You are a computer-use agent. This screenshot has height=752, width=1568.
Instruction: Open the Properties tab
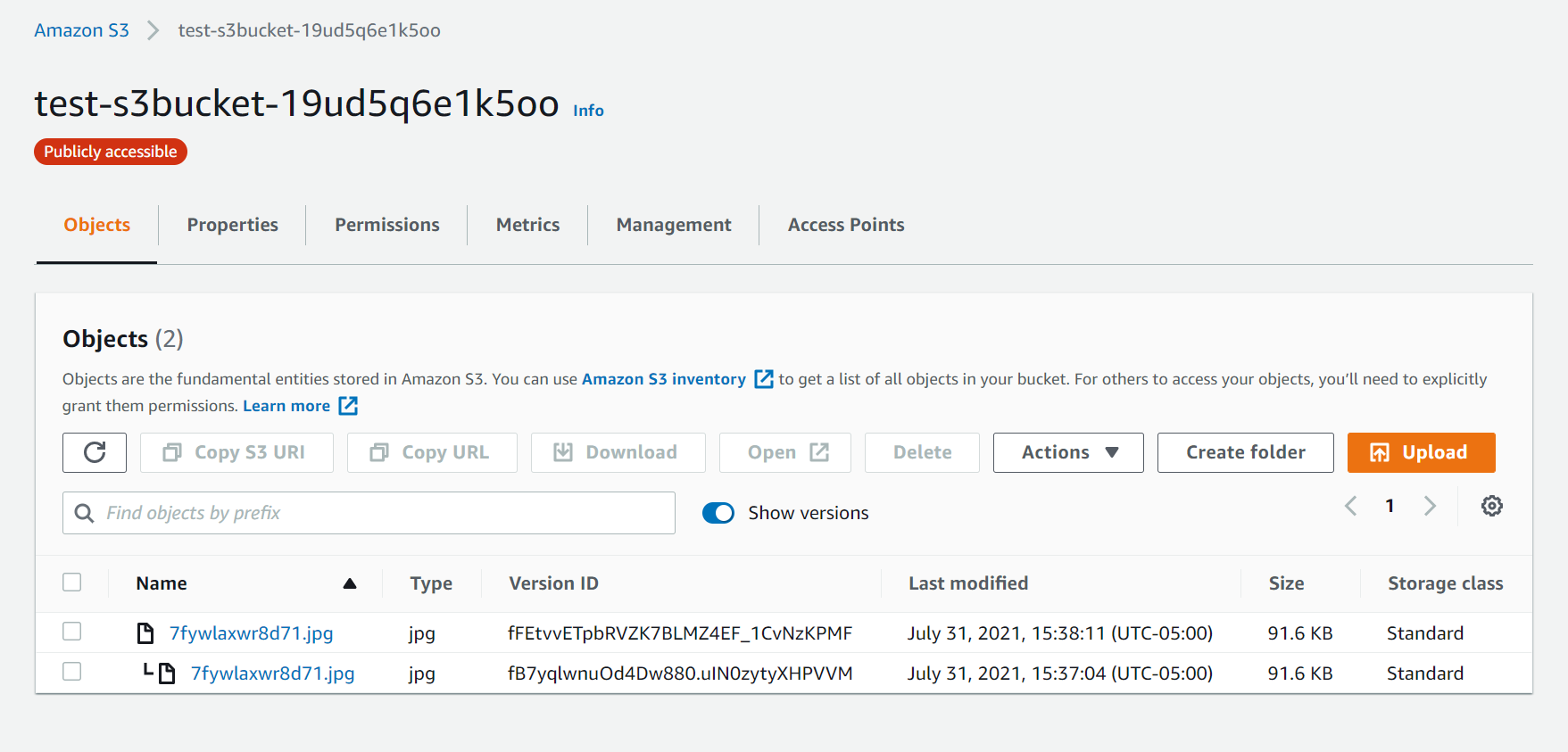pyautogui.click(x=233, y=225)
